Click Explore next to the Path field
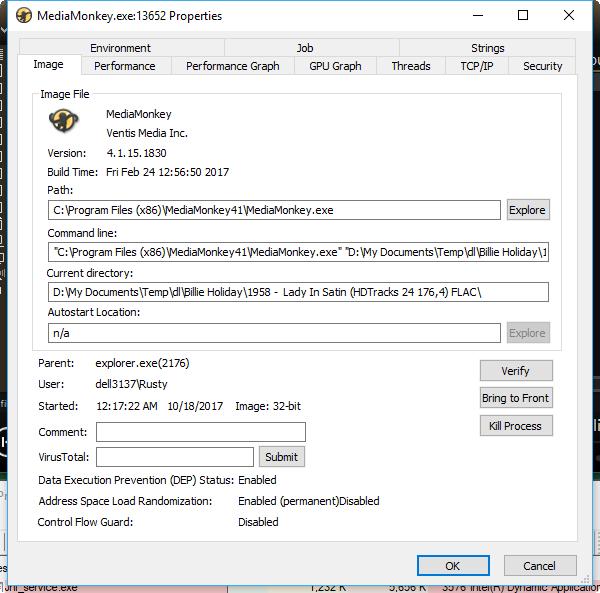 click(x=527, y=210)
